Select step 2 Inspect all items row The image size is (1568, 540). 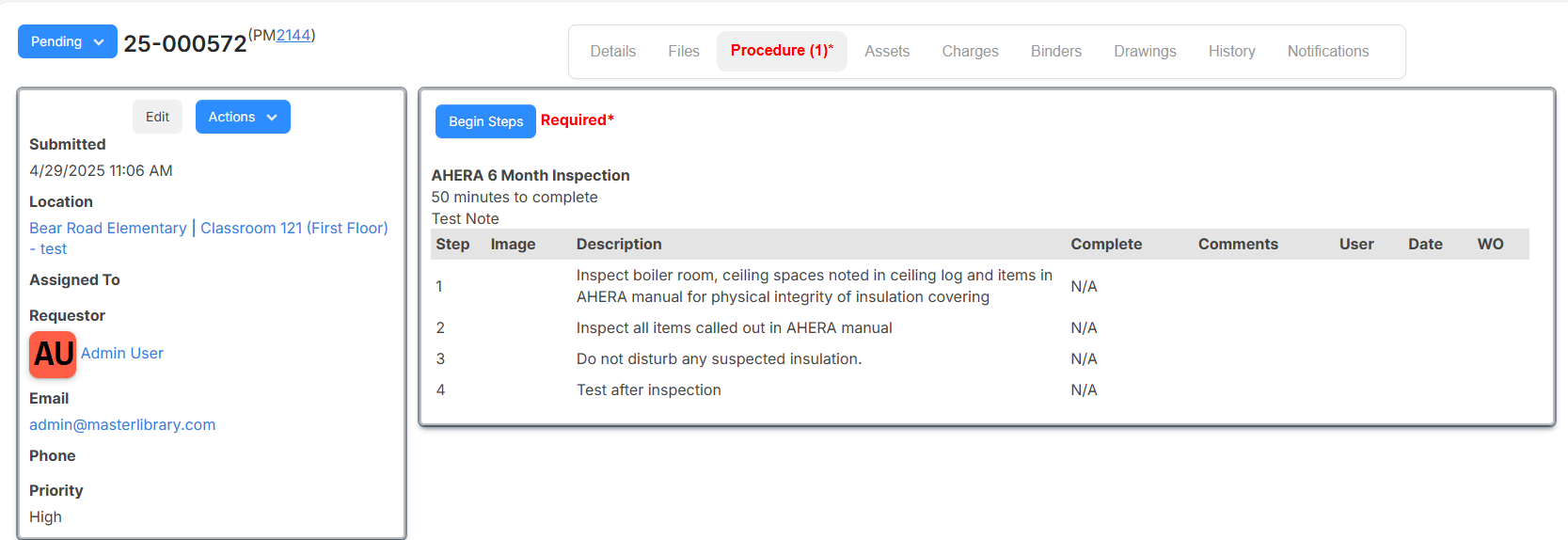pos(980,327)
